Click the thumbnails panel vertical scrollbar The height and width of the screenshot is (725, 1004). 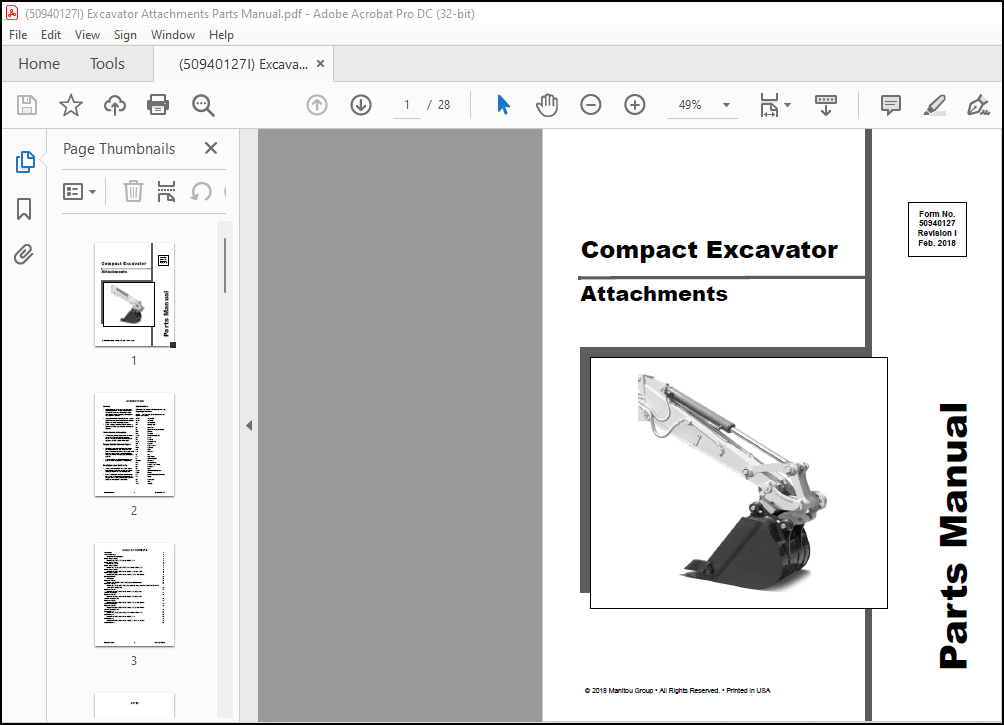225,265
